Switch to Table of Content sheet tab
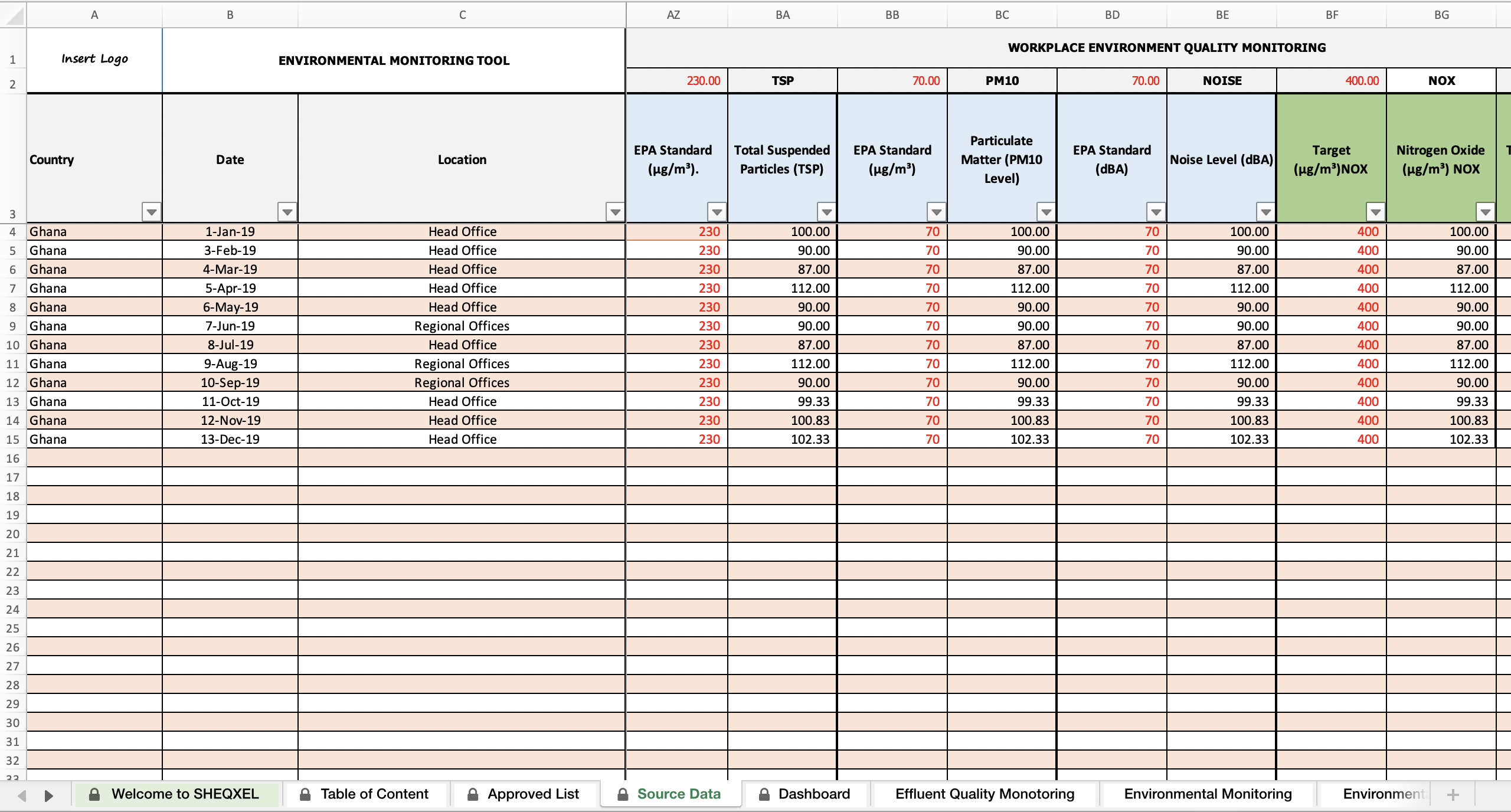1511x812 pixels. coord(366,794)
